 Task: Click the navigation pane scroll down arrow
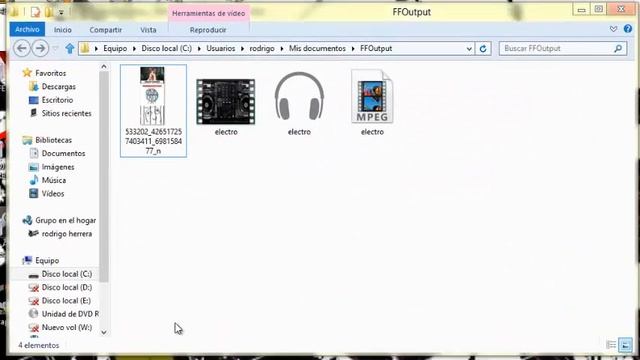104,332
